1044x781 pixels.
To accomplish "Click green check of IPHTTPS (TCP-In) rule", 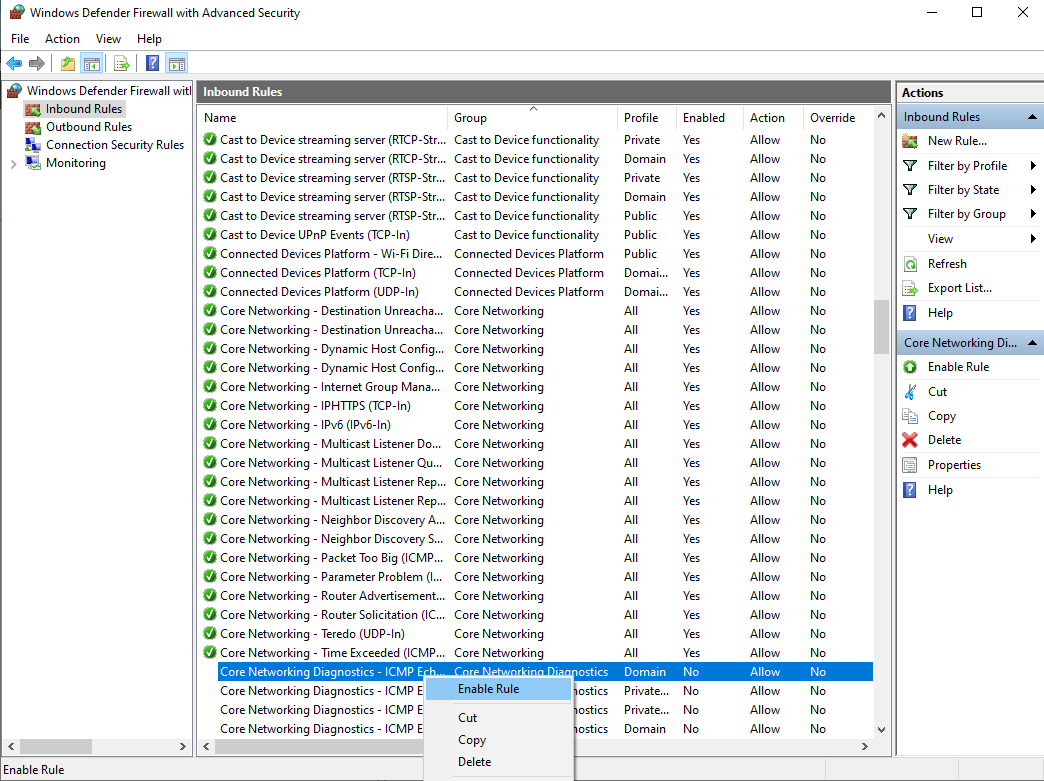I will 210,405.
